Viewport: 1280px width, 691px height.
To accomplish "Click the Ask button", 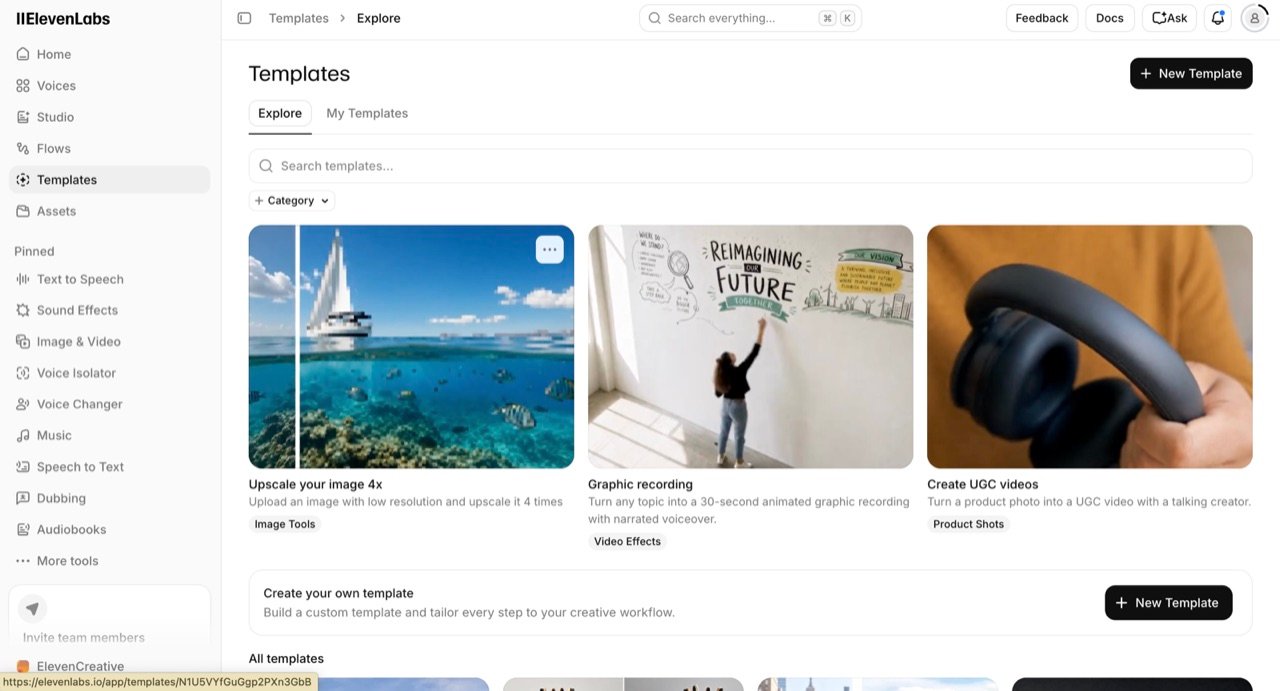I will [1169, 18].
